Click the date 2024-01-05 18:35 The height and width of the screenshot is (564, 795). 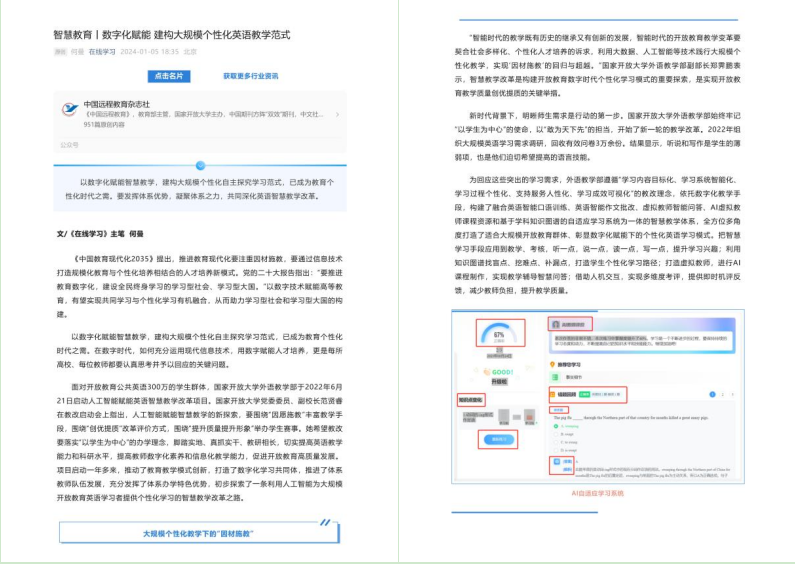[150, 52]
